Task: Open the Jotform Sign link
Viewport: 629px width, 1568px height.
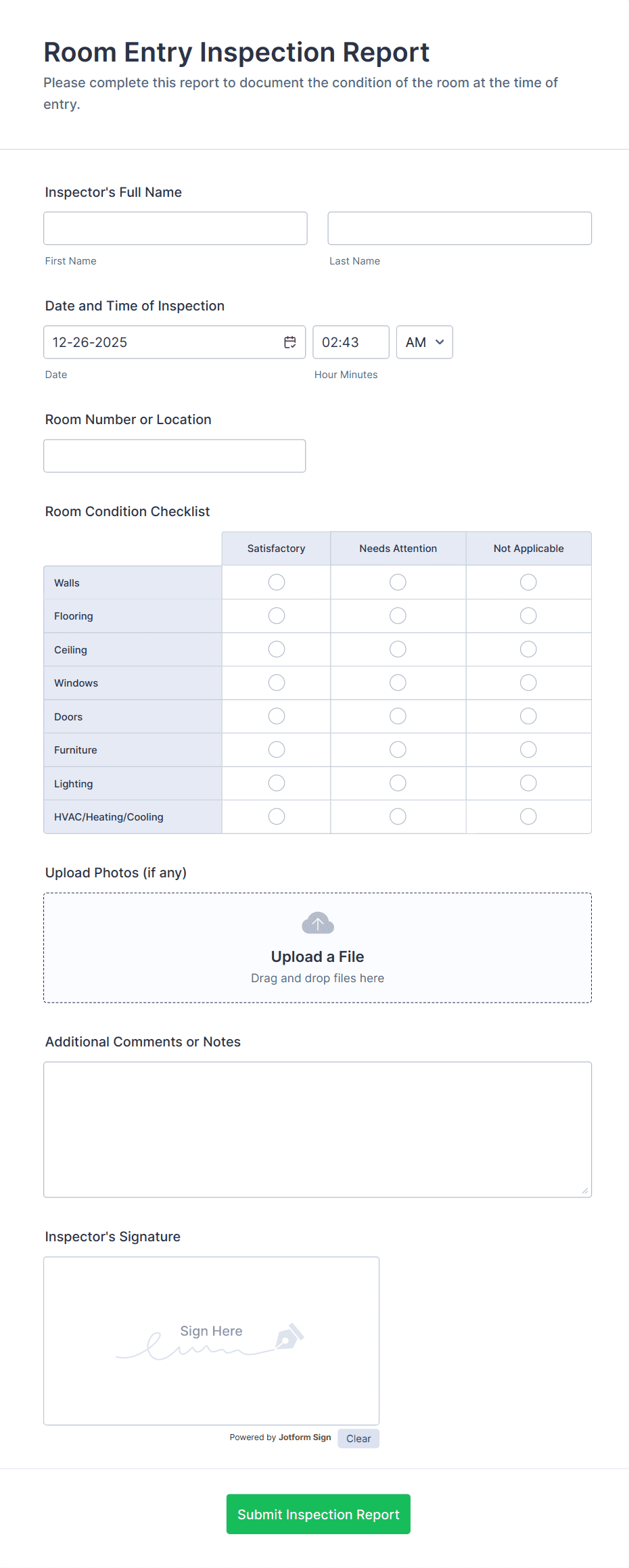Action: click(x=304, y=1437)
